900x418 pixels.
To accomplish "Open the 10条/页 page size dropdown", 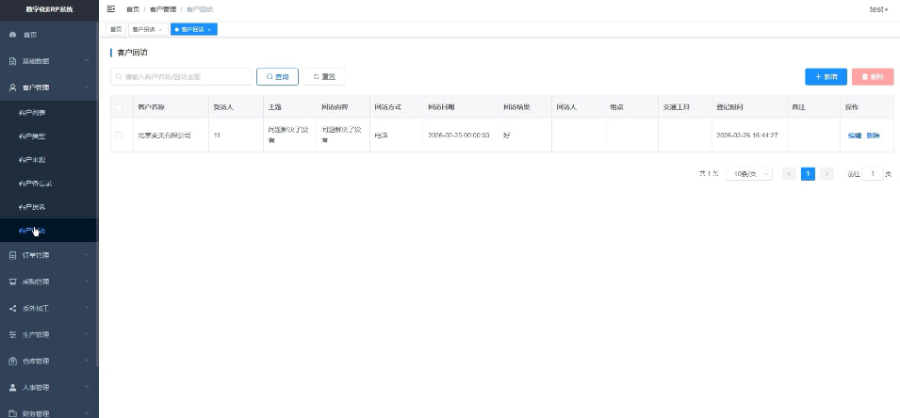I will point(749,174).
